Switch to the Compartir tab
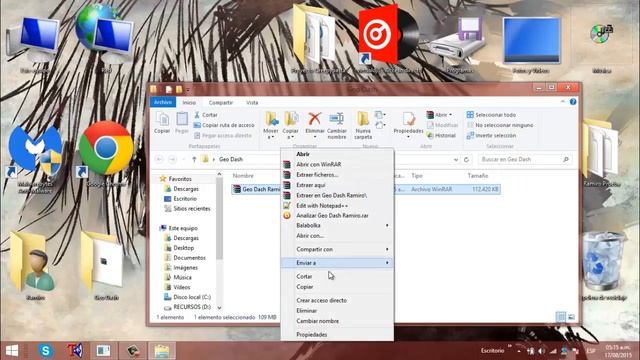The height and width of the screenshot is (360, 640). point(220,102)
